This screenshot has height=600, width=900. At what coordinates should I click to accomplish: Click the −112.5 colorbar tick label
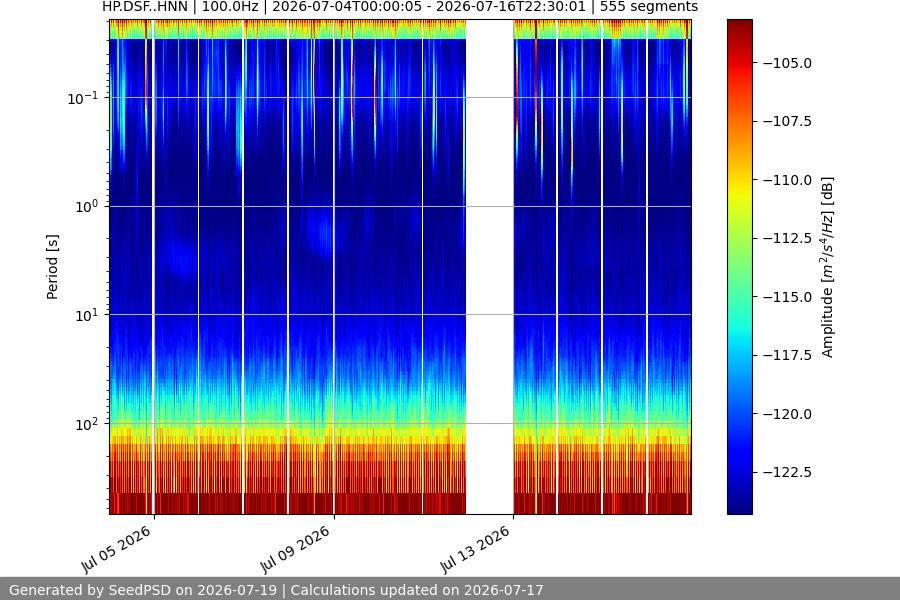coord(788,238)
